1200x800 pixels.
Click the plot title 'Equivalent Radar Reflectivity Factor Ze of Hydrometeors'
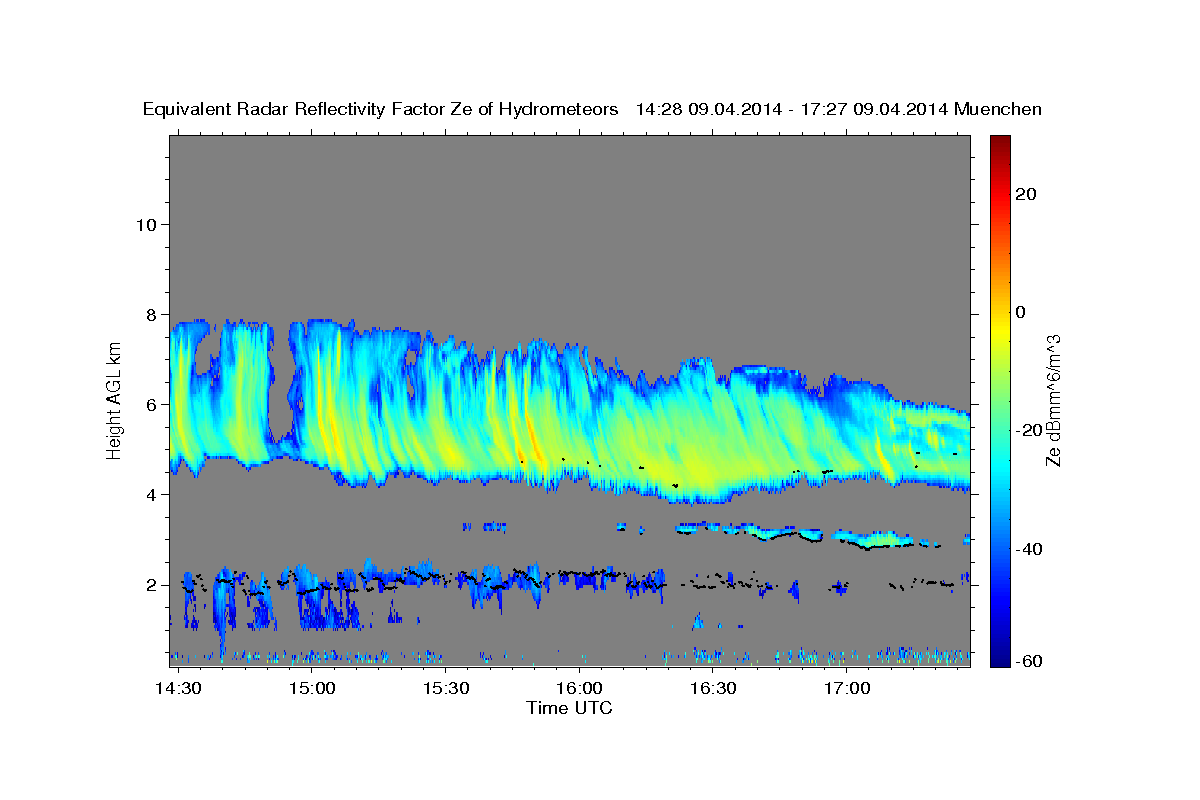(380, 110)
